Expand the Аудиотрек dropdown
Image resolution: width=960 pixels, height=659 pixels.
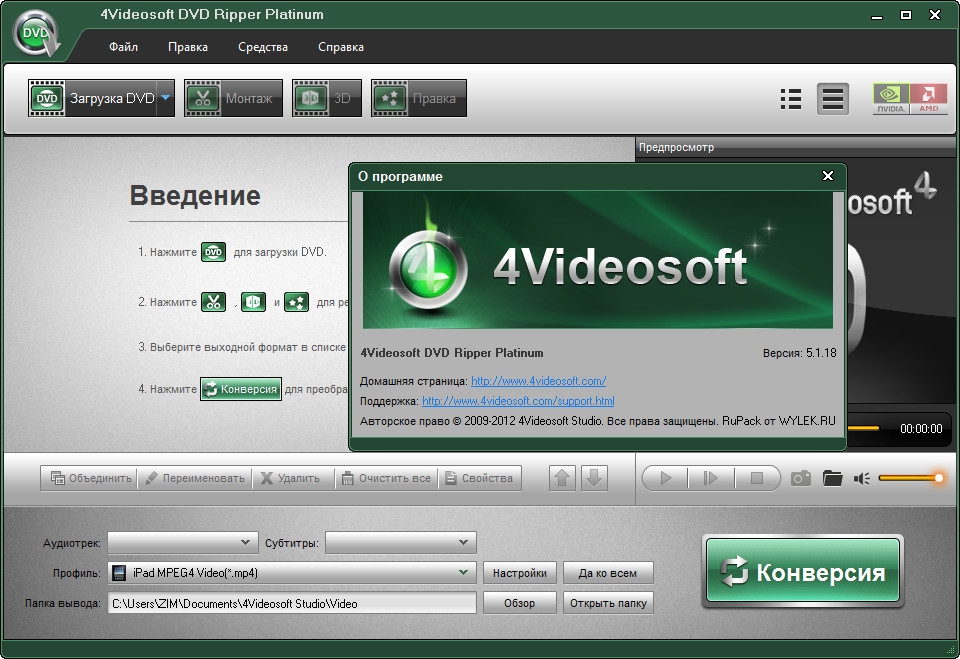point(183,543)
